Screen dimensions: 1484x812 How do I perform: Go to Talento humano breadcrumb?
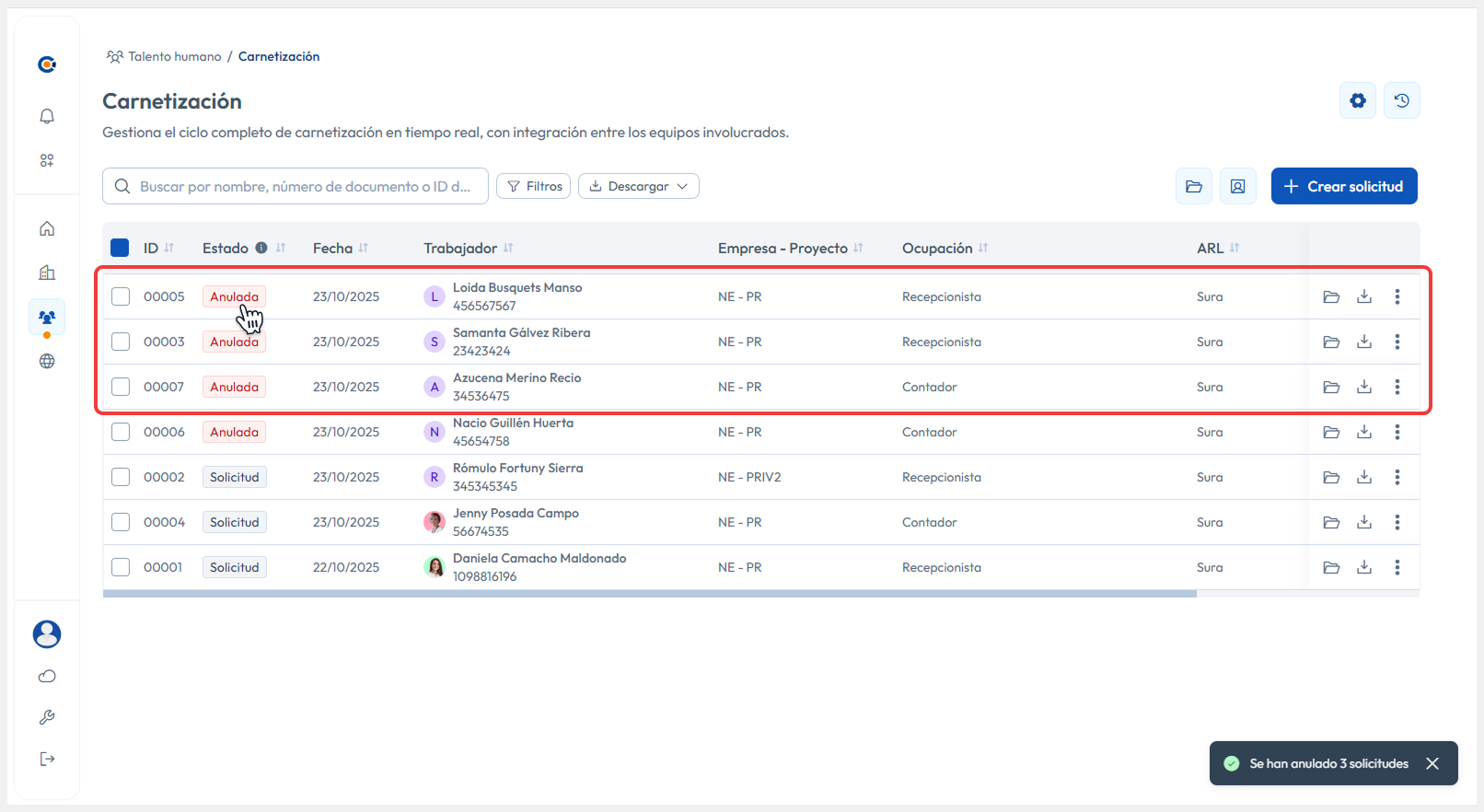coord(174,56)
